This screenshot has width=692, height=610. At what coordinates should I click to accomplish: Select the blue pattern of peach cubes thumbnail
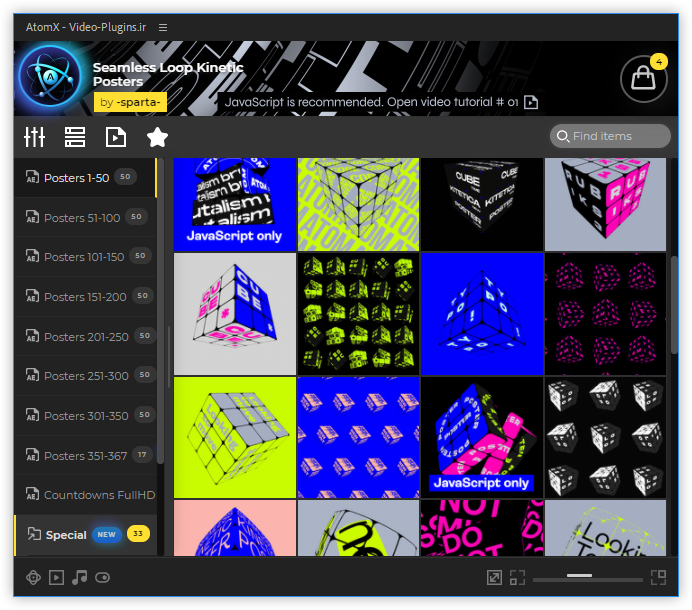click(358, 437)
